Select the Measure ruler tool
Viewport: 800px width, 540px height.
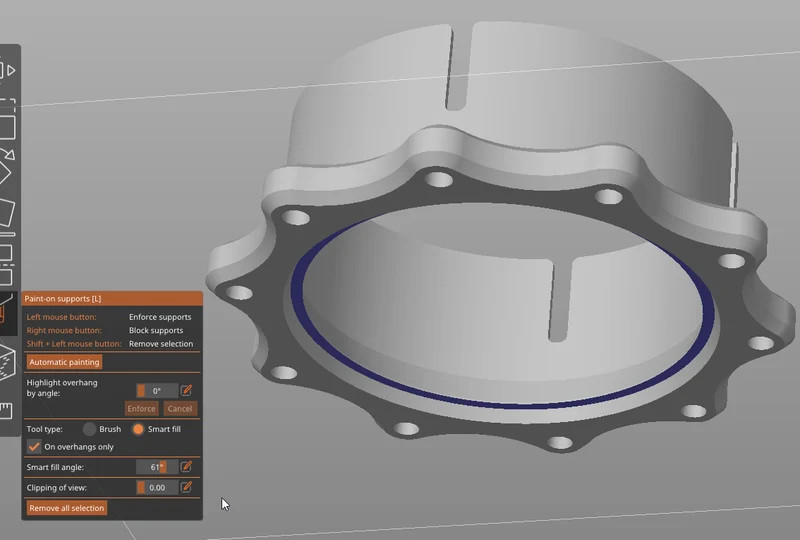(x=5, y=411)
